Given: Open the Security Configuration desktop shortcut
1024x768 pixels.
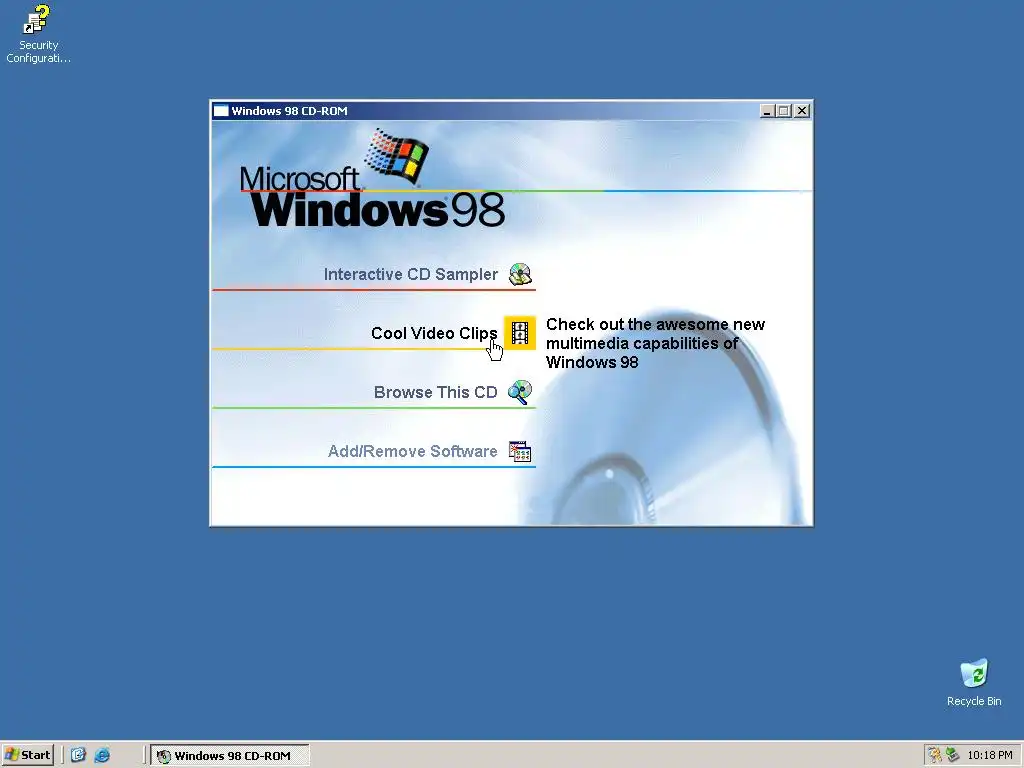Looking at the screenshot, I should (38, 33).
